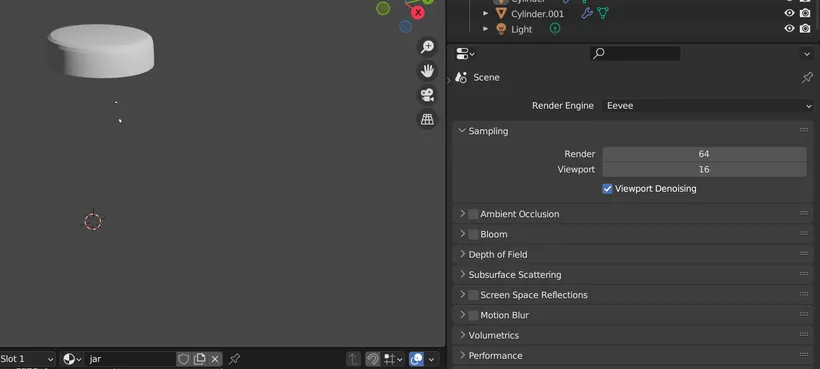Screen dimensions: 820x369
Task: Disable Cylinder.001 in renders via camera icon
Action: 805,14
